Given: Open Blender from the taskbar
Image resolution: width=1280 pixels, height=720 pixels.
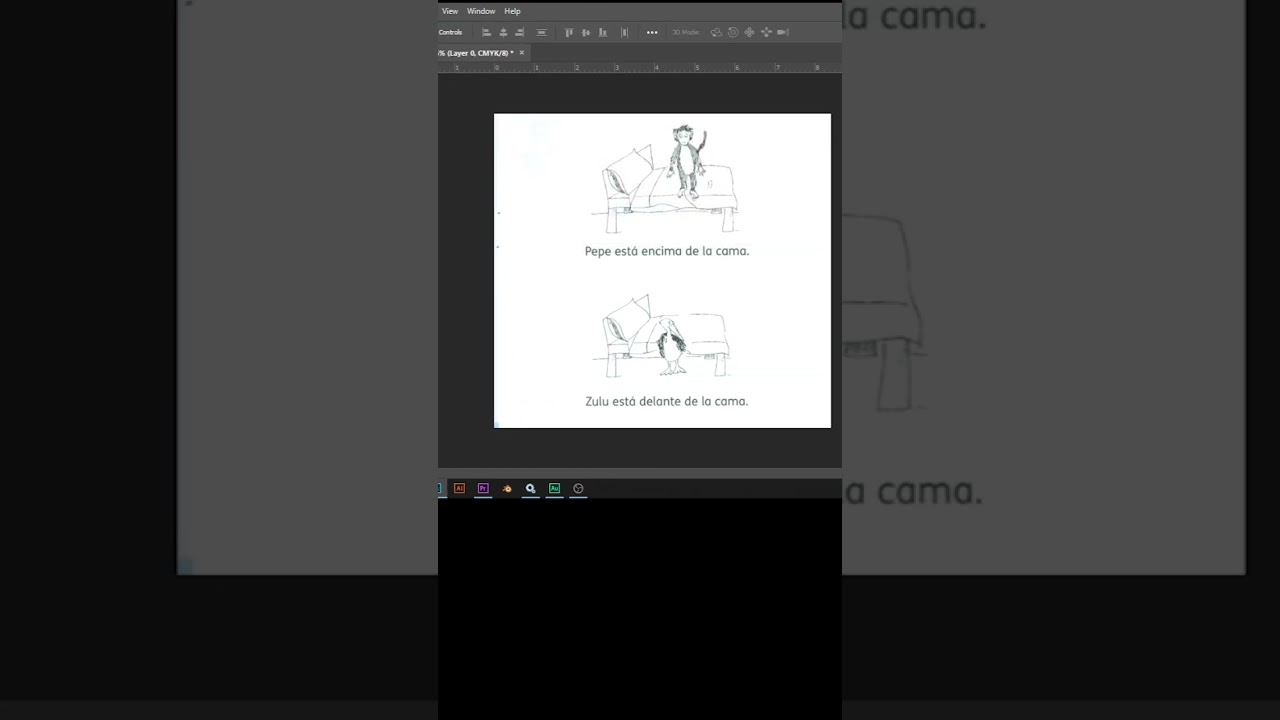Looking at the screenshot, I should tap(507, 488).
